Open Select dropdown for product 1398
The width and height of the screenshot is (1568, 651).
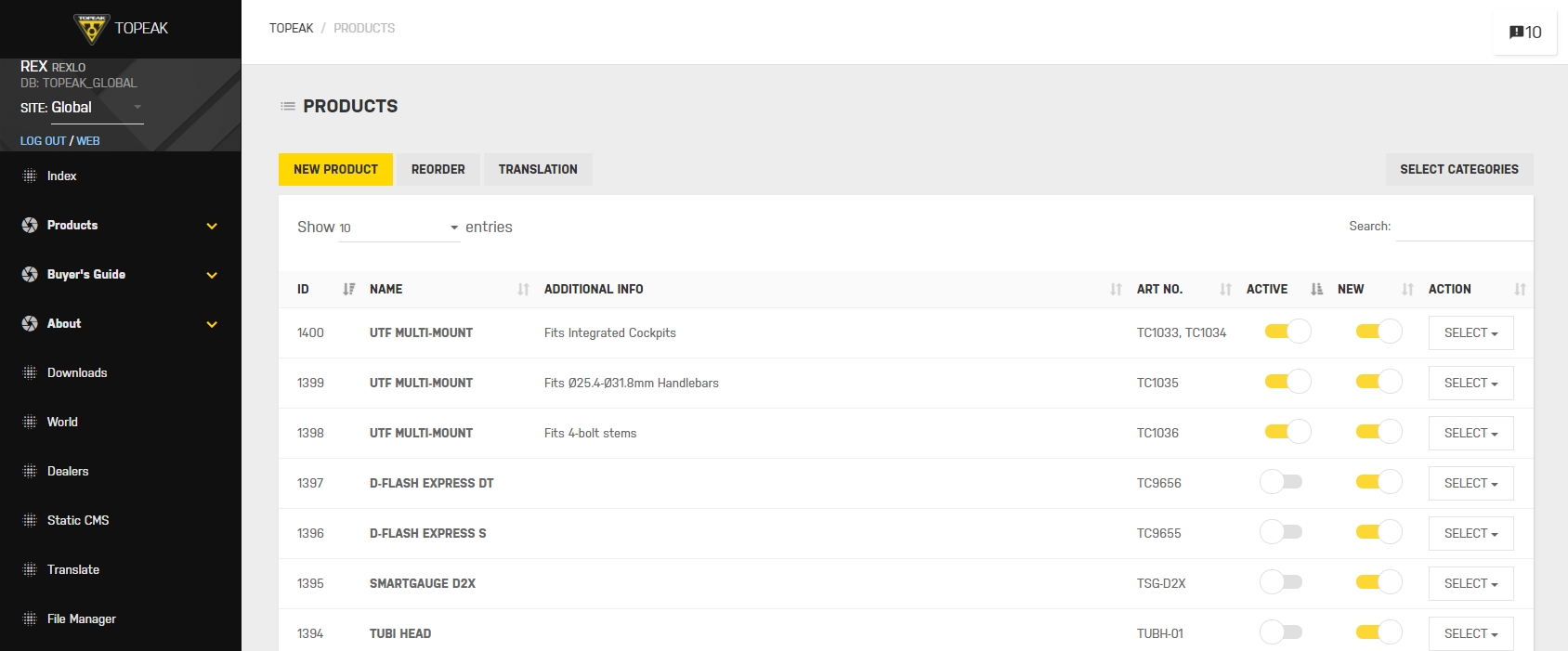[x=1470, y=433]
